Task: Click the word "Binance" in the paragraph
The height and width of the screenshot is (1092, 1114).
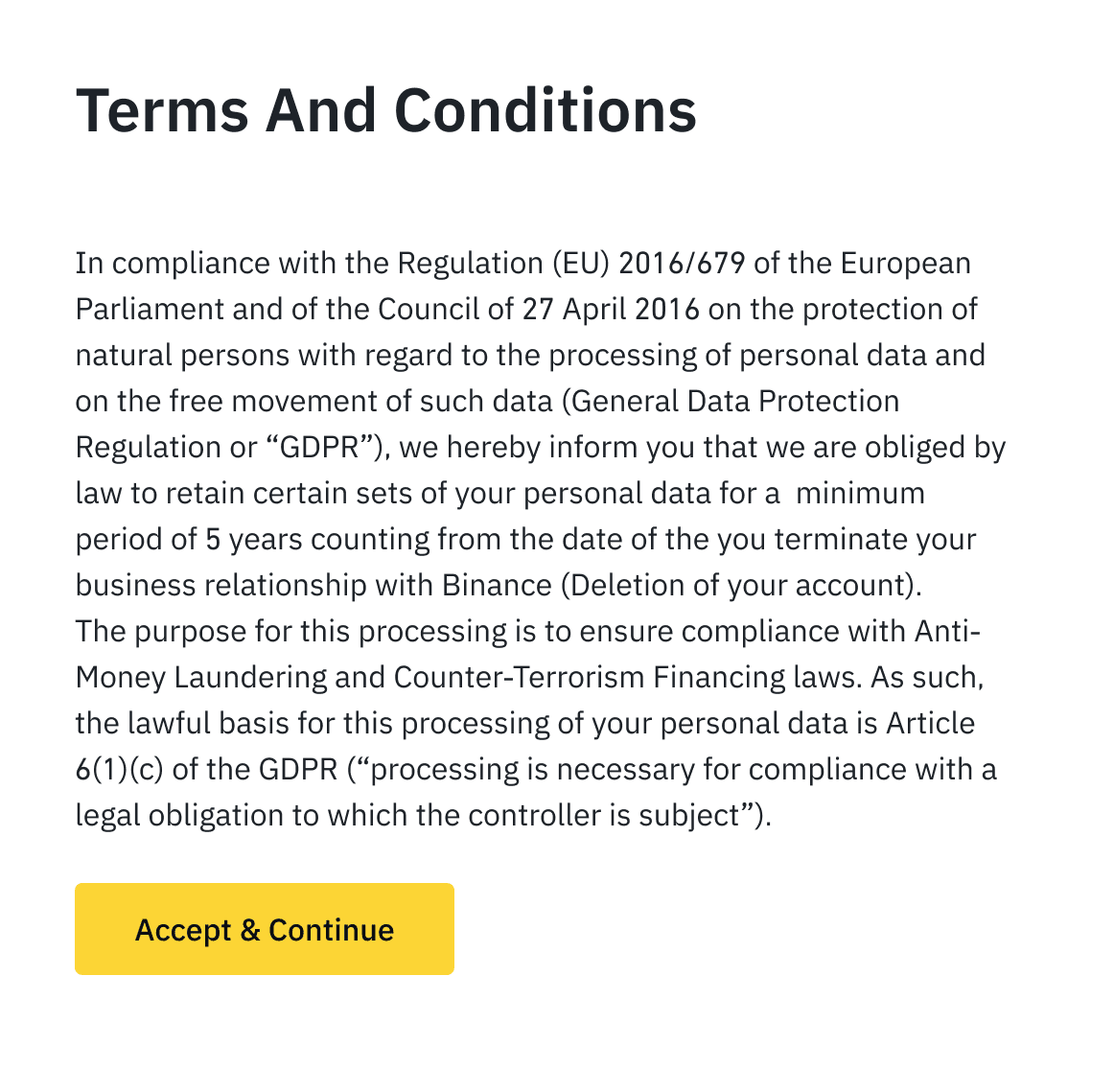Action: click(497, 586)
